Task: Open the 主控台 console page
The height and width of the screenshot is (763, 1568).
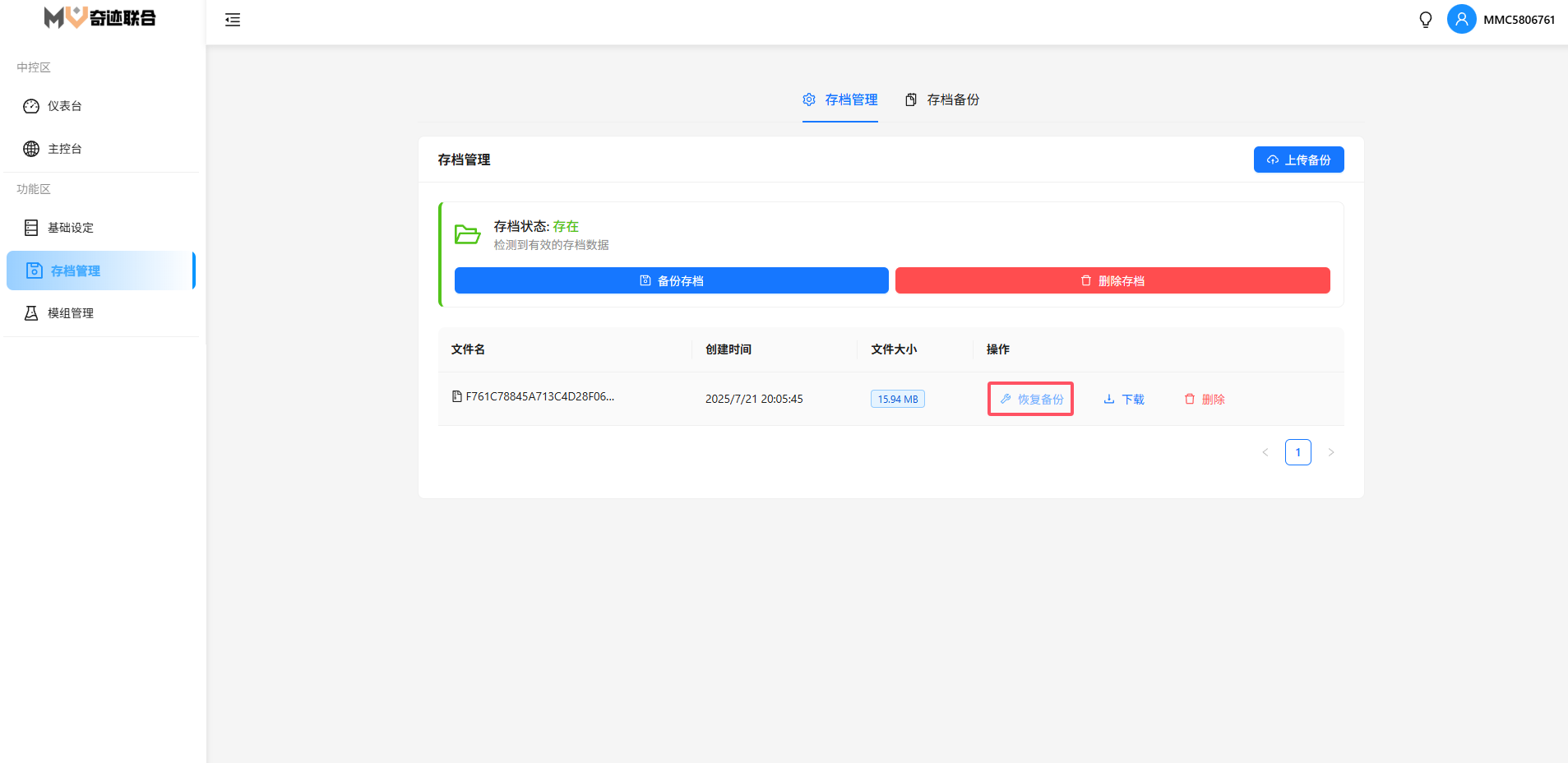Action: coord(64,149)
